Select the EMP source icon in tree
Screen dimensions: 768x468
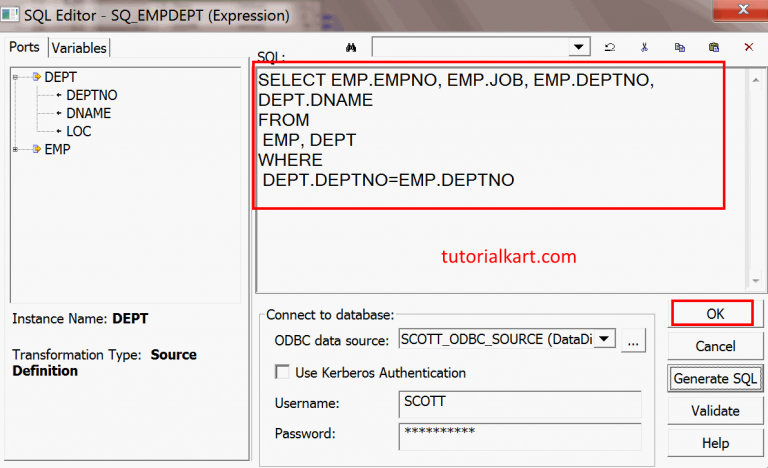pyautogui.click(x=36, y=149)
